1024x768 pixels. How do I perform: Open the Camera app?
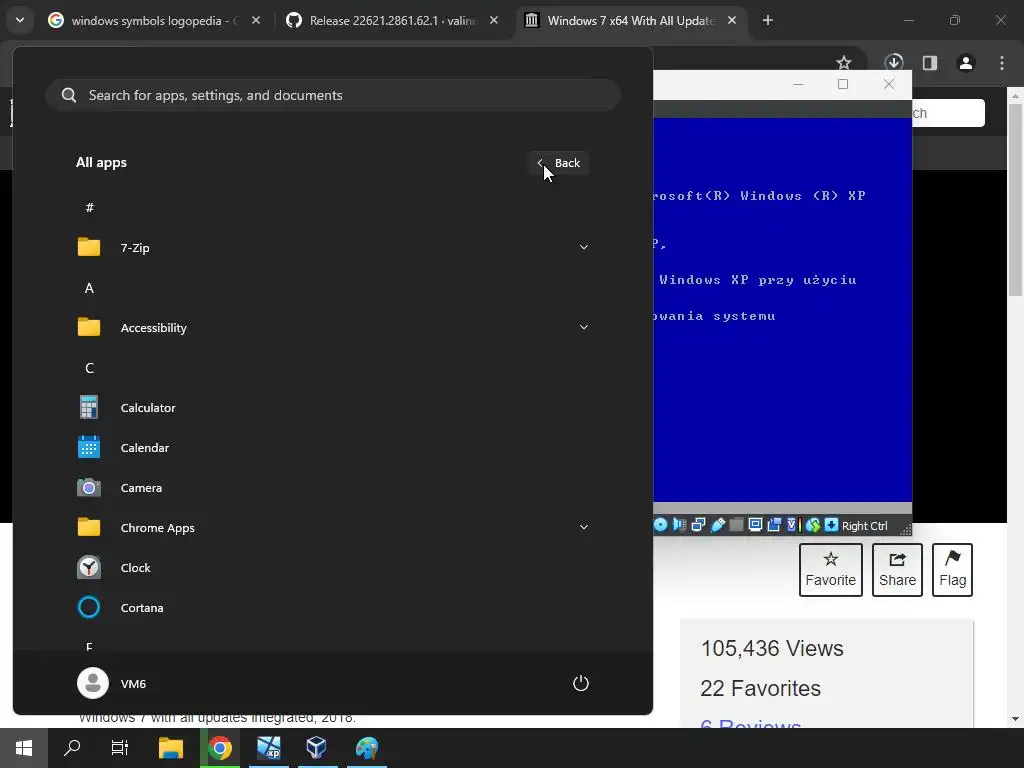click(x=333, y=488)
